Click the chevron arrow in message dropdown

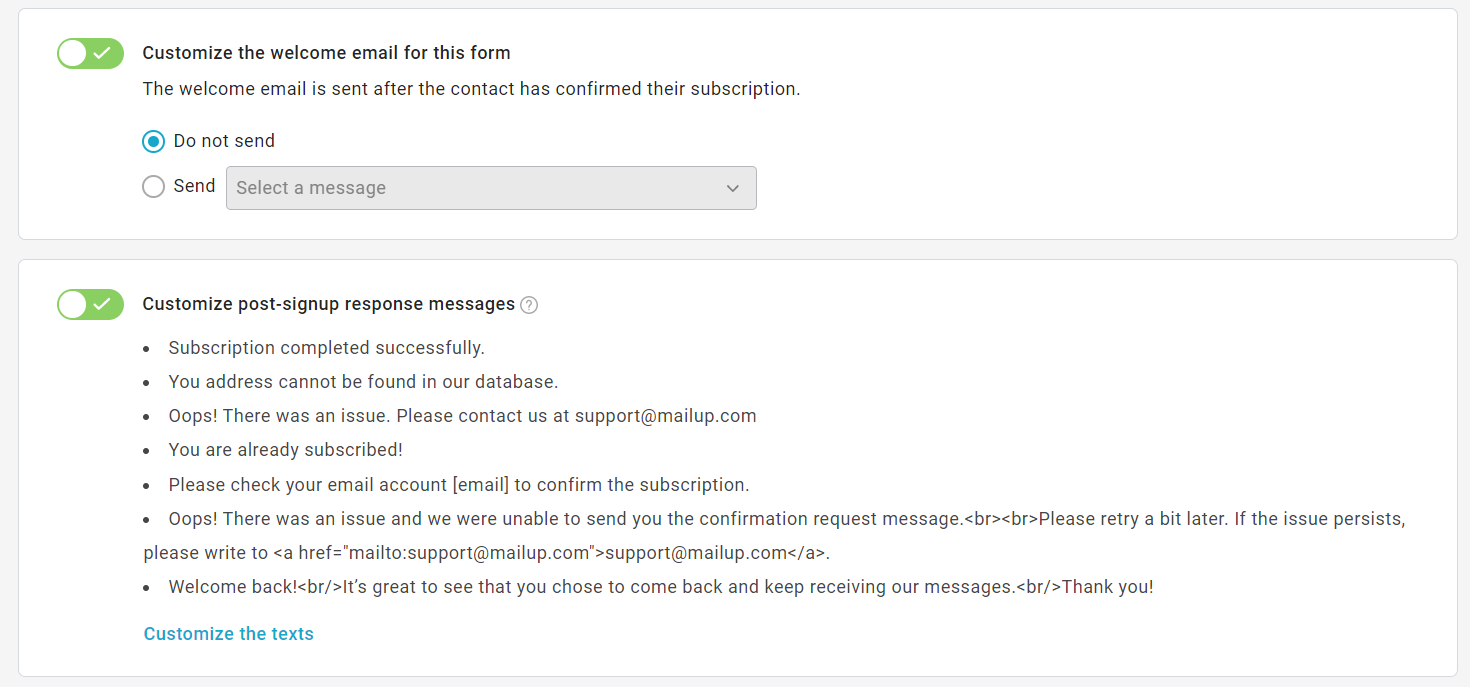(733, 188)
